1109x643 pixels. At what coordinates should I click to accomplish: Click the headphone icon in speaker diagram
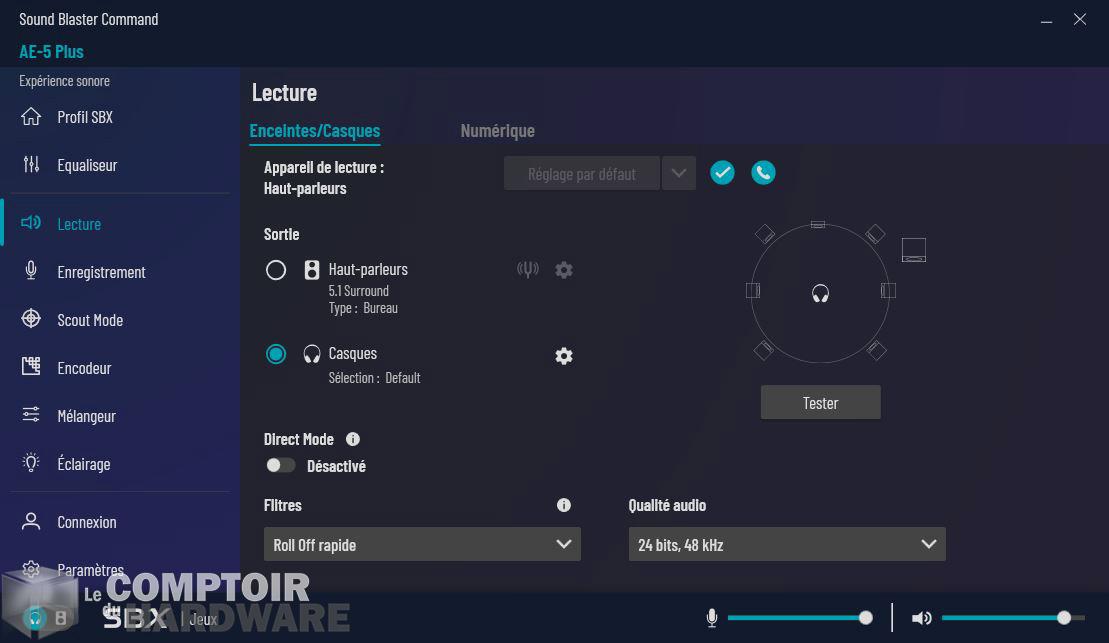pyautogui.click(x=820, y=293)
